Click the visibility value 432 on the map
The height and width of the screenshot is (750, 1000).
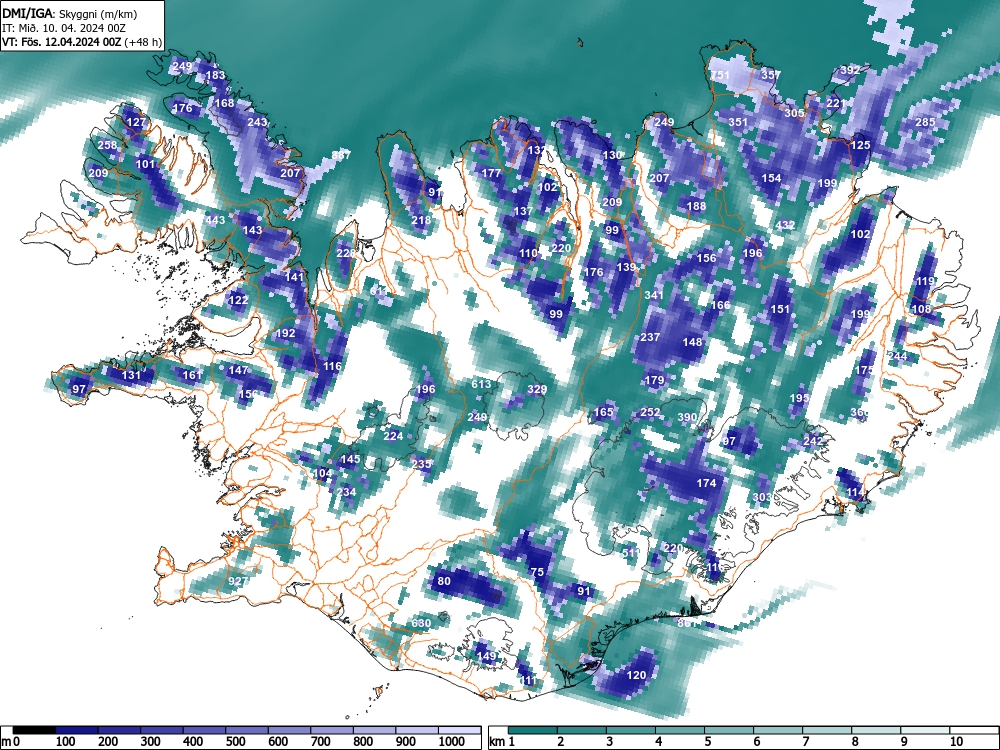(785, 225)
